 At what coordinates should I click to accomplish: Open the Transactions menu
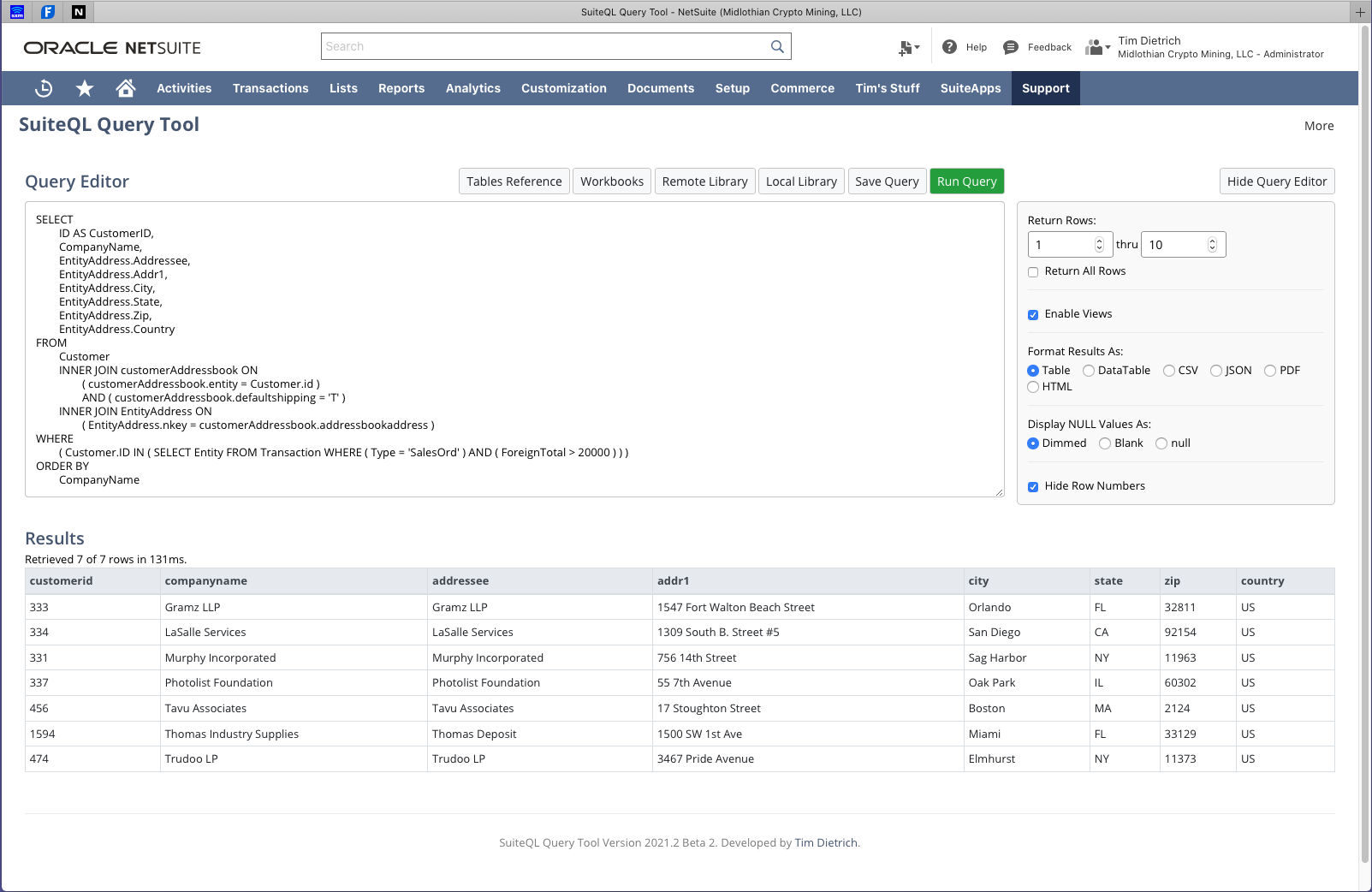[270, 88]
